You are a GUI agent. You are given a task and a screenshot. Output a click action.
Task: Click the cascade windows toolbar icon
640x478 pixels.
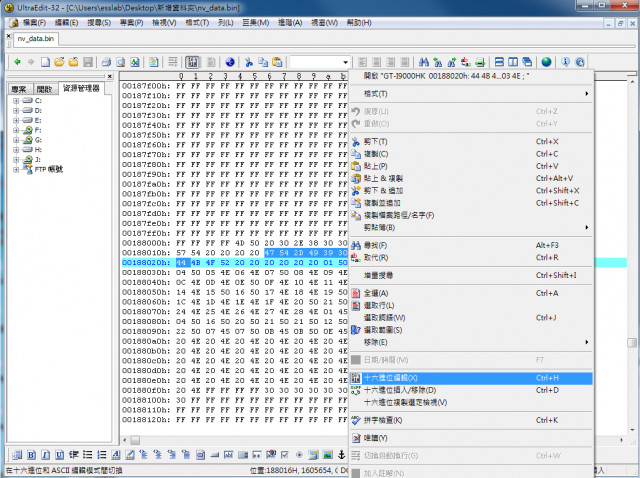coord(527,62)
